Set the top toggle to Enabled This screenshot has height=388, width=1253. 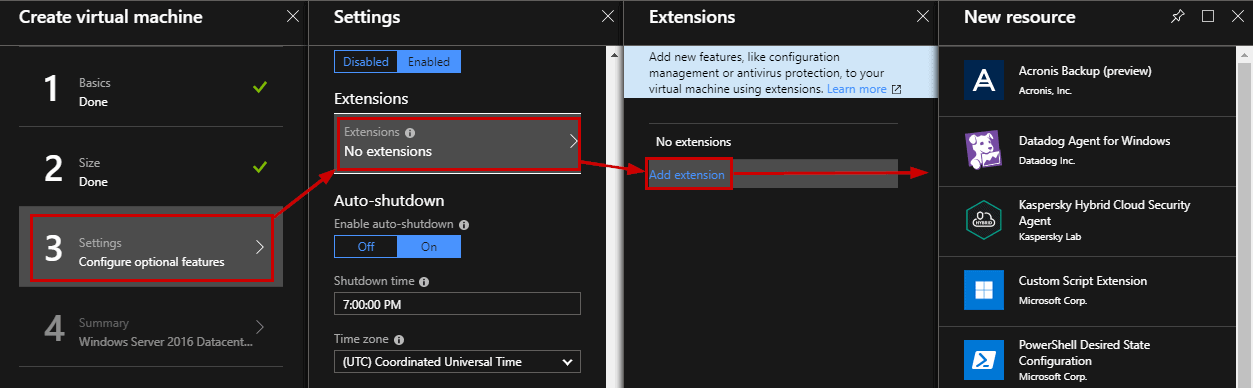tap(429, 62)
